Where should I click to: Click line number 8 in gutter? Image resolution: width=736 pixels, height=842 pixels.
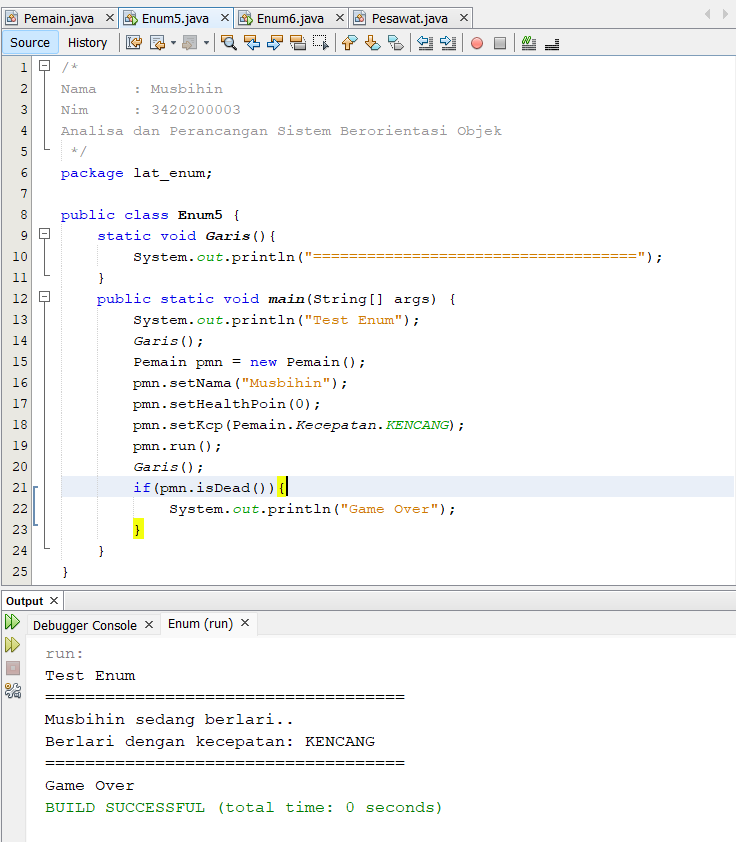point(24,214)
